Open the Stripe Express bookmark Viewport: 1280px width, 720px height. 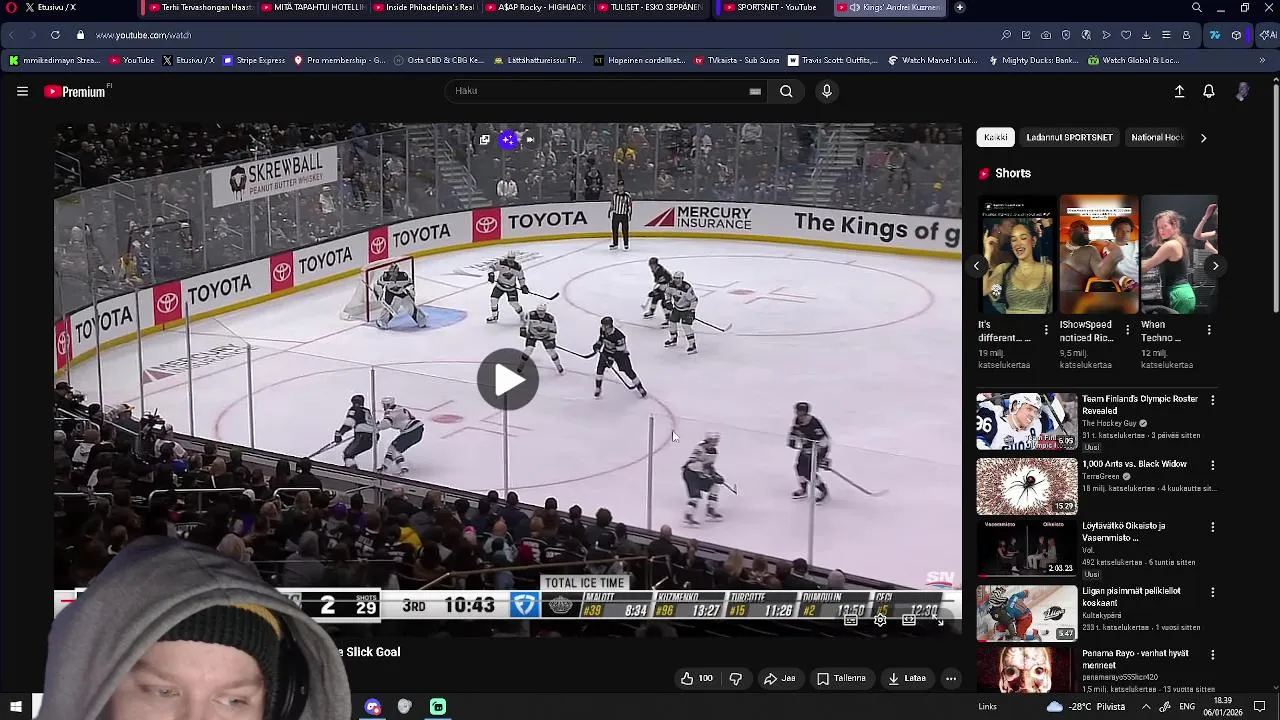tap(254, 60)
